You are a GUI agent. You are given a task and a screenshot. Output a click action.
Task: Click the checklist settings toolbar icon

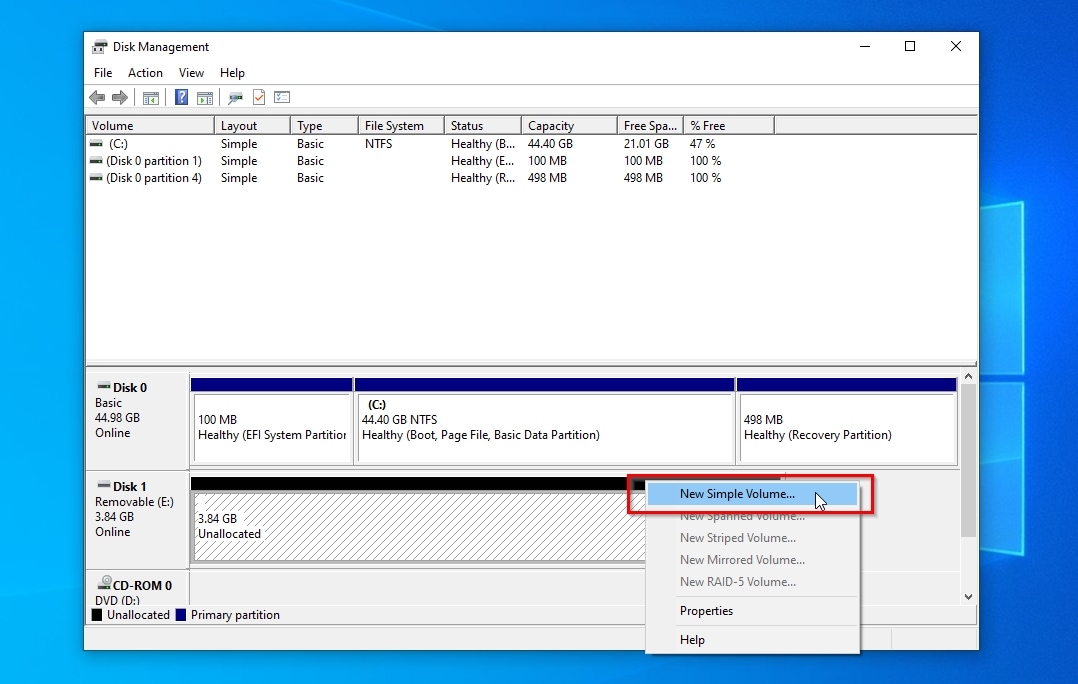pos(282,98)
